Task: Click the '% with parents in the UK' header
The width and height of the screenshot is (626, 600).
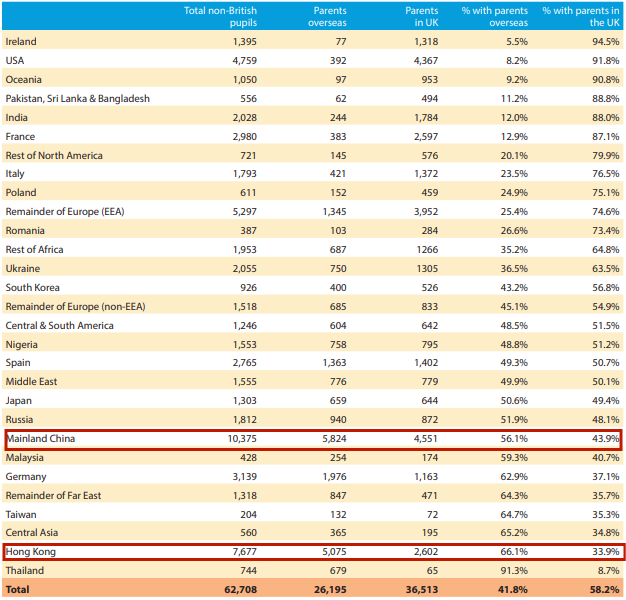Action: tap(581, 16)
